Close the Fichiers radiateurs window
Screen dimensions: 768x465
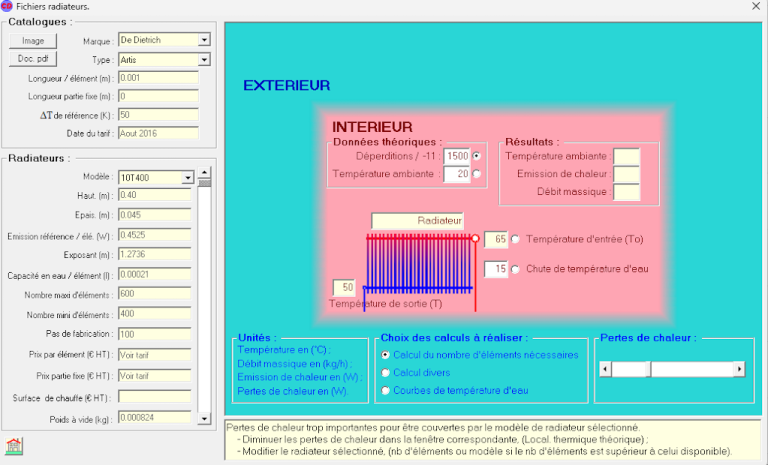(x=756, y=6)
